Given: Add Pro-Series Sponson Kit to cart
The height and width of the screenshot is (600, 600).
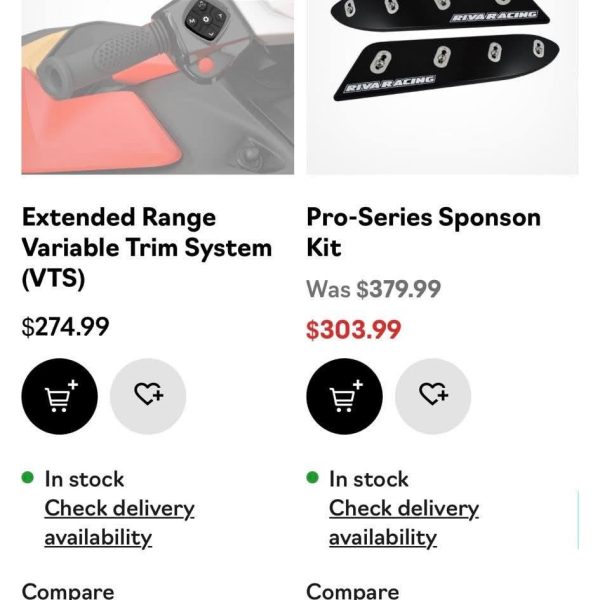Looking at the screenshot, I should tap(344, 396).
